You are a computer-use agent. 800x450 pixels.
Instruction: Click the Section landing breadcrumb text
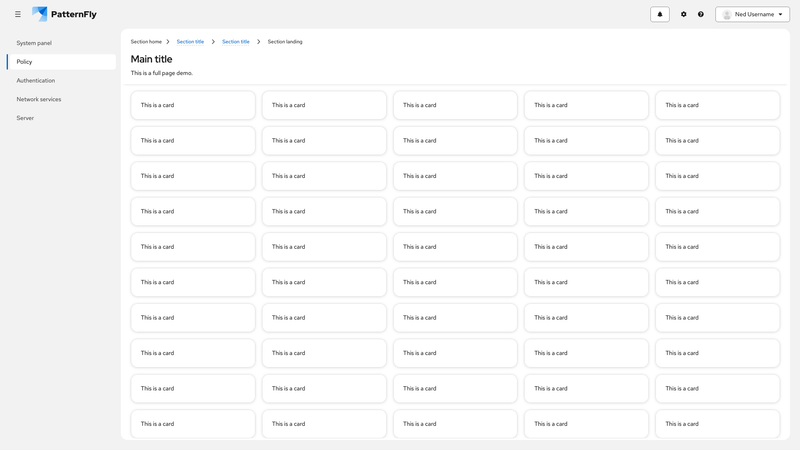click(285, 42)
